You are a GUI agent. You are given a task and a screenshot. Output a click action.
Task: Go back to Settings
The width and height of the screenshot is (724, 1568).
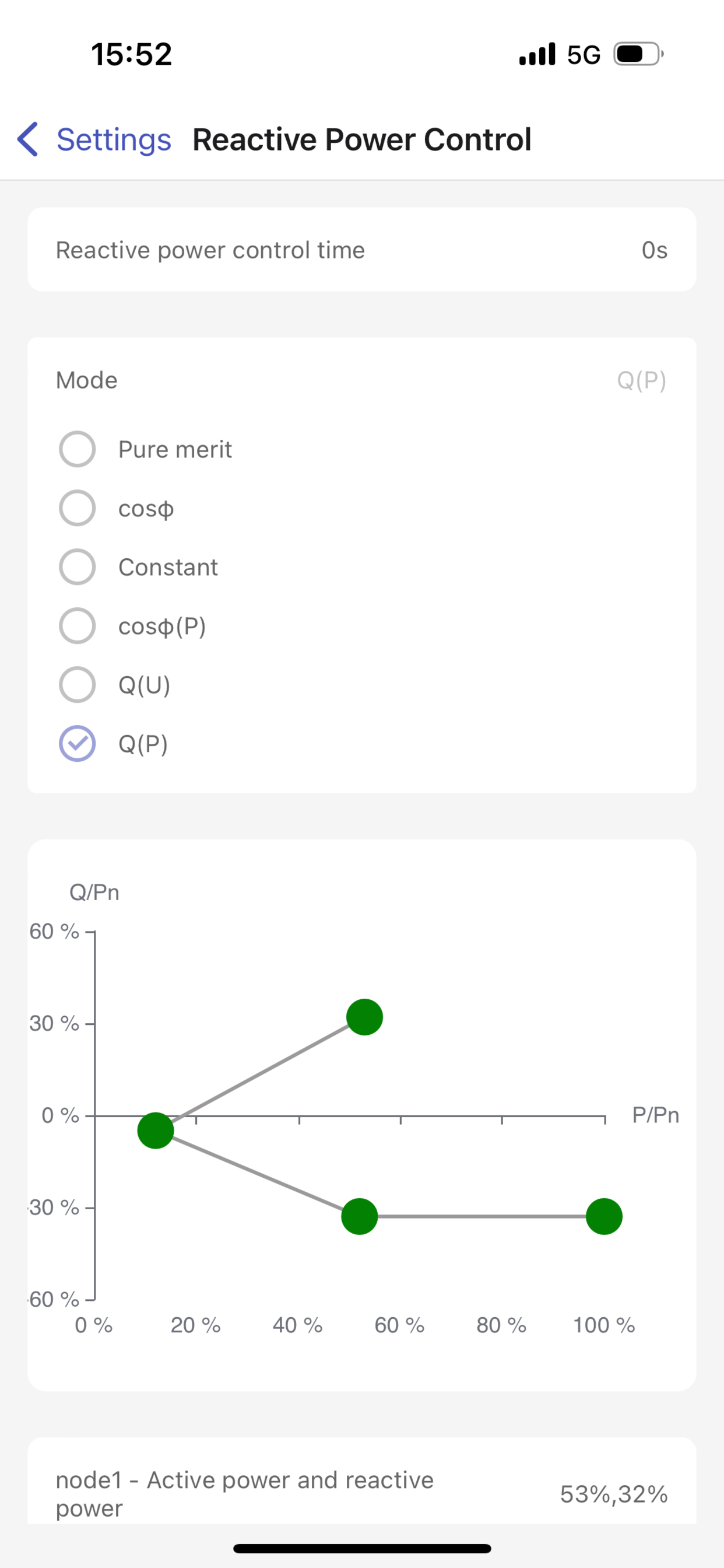(x=114, y=139)
